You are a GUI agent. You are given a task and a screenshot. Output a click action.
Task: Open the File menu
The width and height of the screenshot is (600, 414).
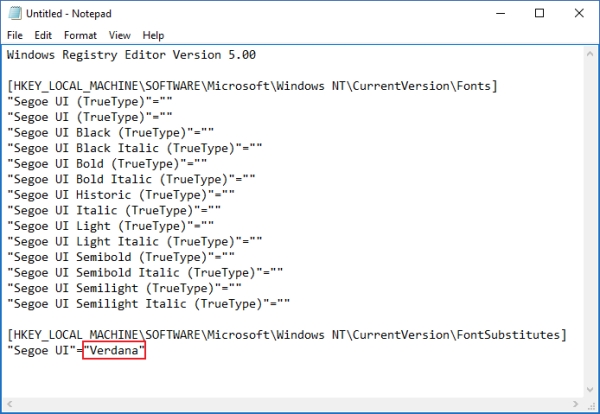(x=15, y=36)
